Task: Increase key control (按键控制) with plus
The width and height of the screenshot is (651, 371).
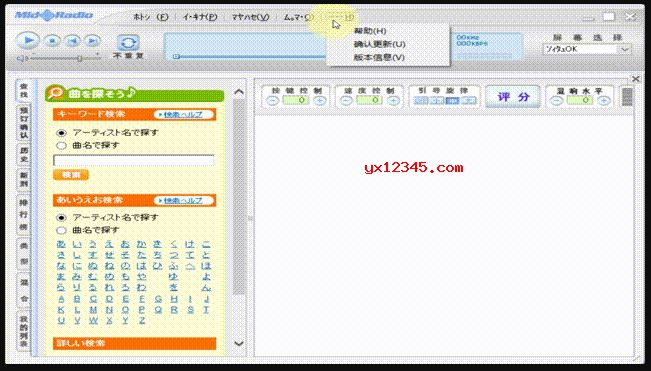Action: [319, 100]
